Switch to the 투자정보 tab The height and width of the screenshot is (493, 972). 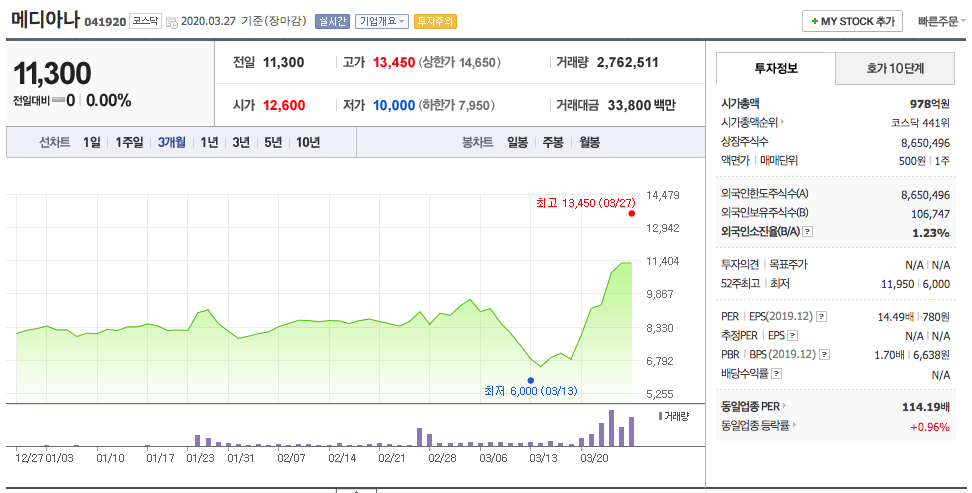click(x=775, y=68)
